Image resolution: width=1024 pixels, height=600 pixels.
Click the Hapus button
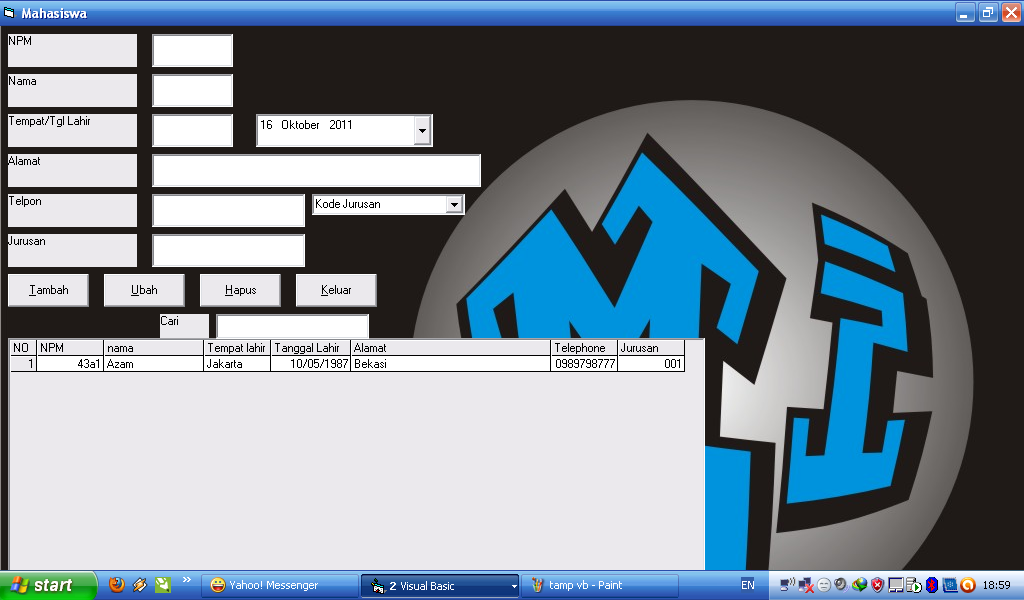point(240,290)
